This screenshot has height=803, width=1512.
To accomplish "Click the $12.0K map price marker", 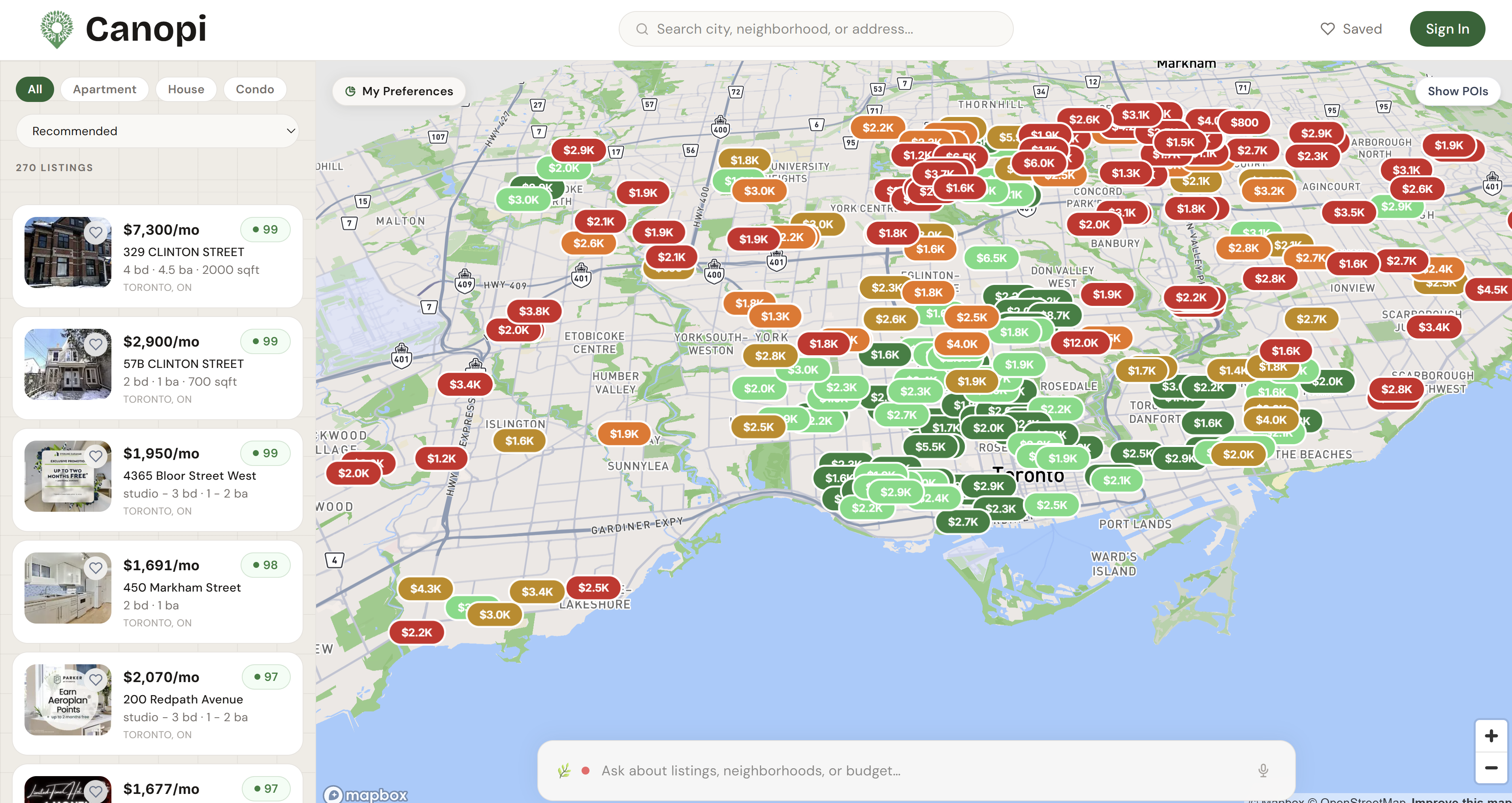I will (x=1079, y=343).
